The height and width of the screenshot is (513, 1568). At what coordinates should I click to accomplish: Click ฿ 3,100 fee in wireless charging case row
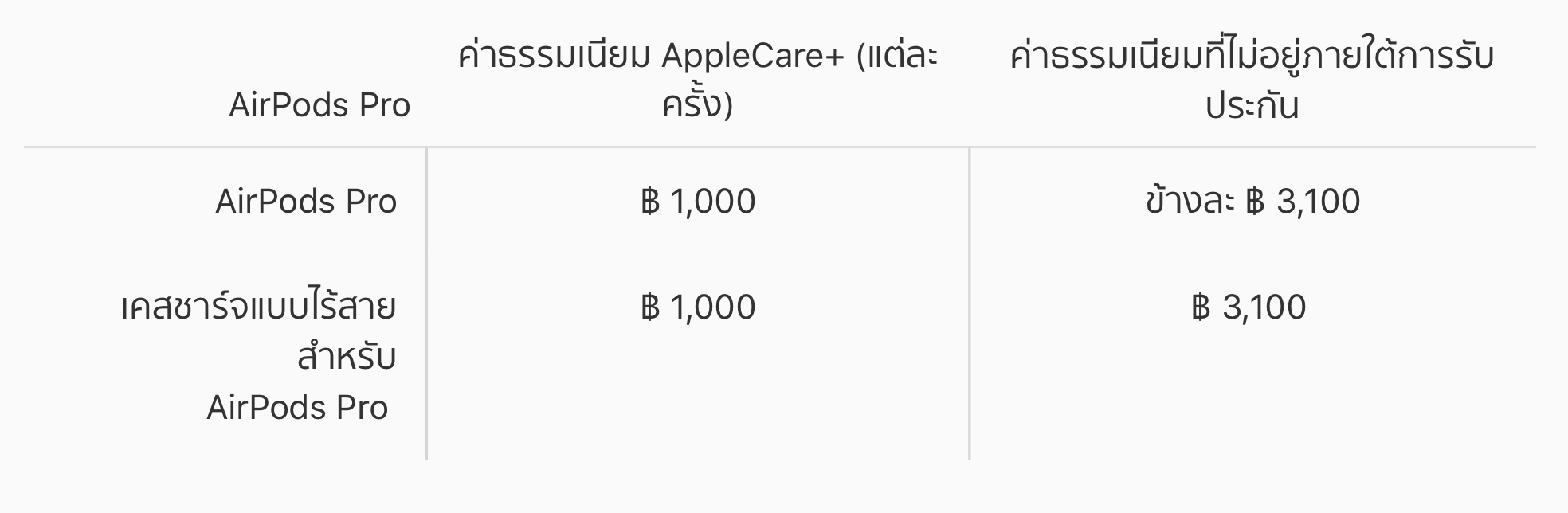(1249, 307)
